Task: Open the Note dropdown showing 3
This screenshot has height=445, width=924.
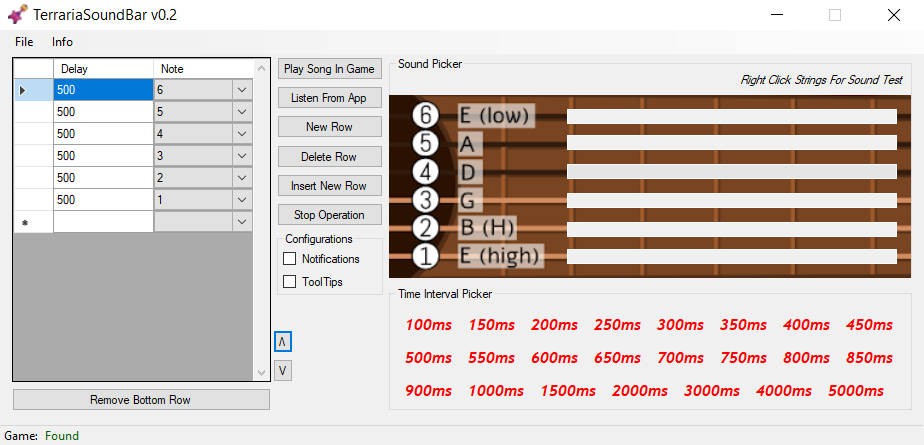Action: click(x=242, y=156)
